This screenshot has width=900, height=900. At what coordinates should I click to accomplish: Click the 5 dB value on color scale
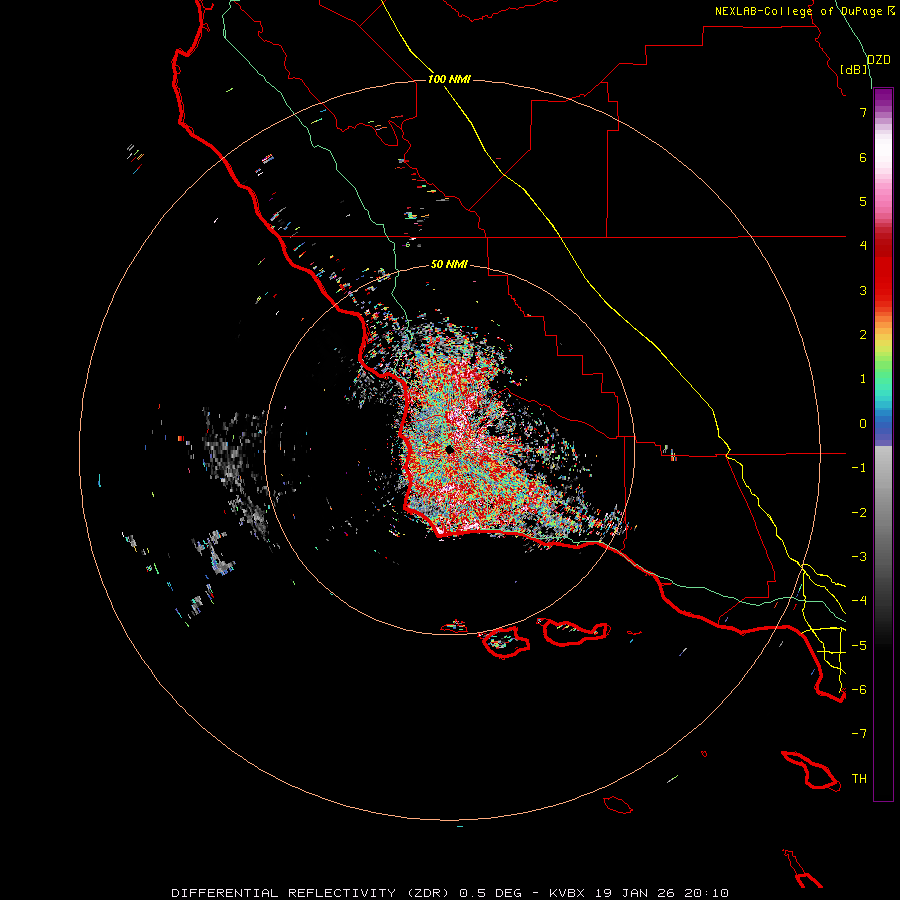coord(863,201)
